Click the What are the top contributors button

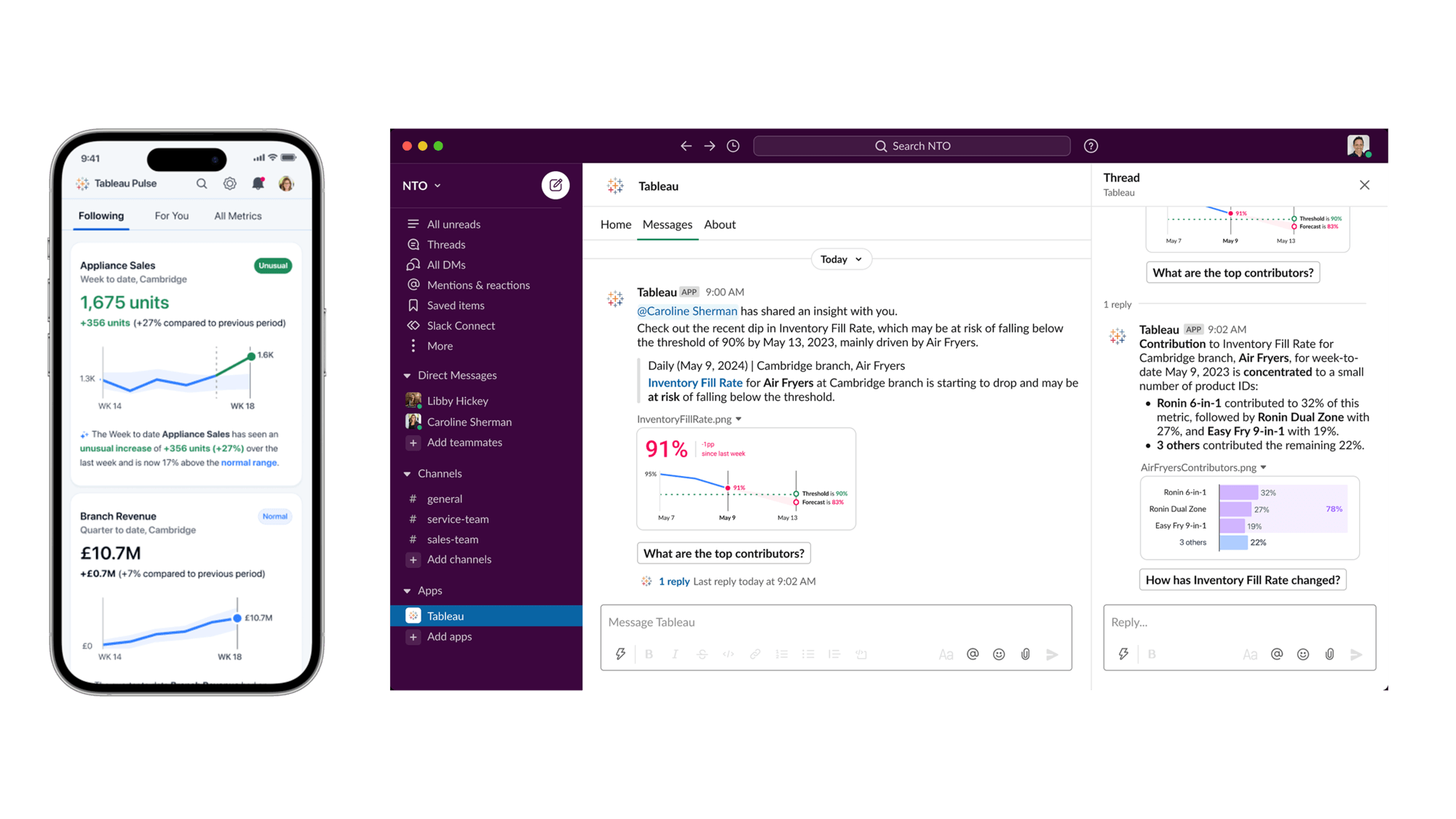[x=724, y=553]
